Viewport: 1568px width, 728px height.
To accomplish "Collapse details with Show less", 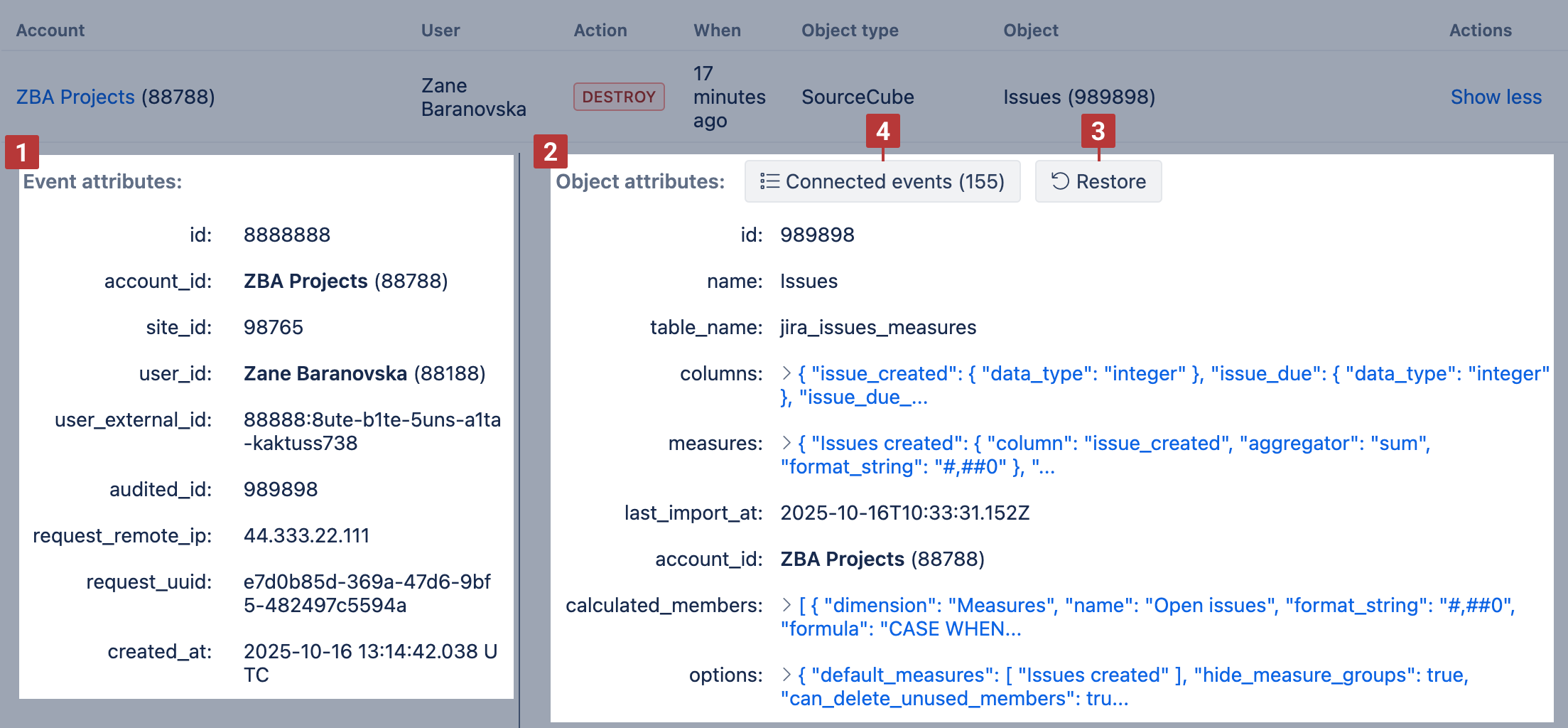I will (1496, 97).
